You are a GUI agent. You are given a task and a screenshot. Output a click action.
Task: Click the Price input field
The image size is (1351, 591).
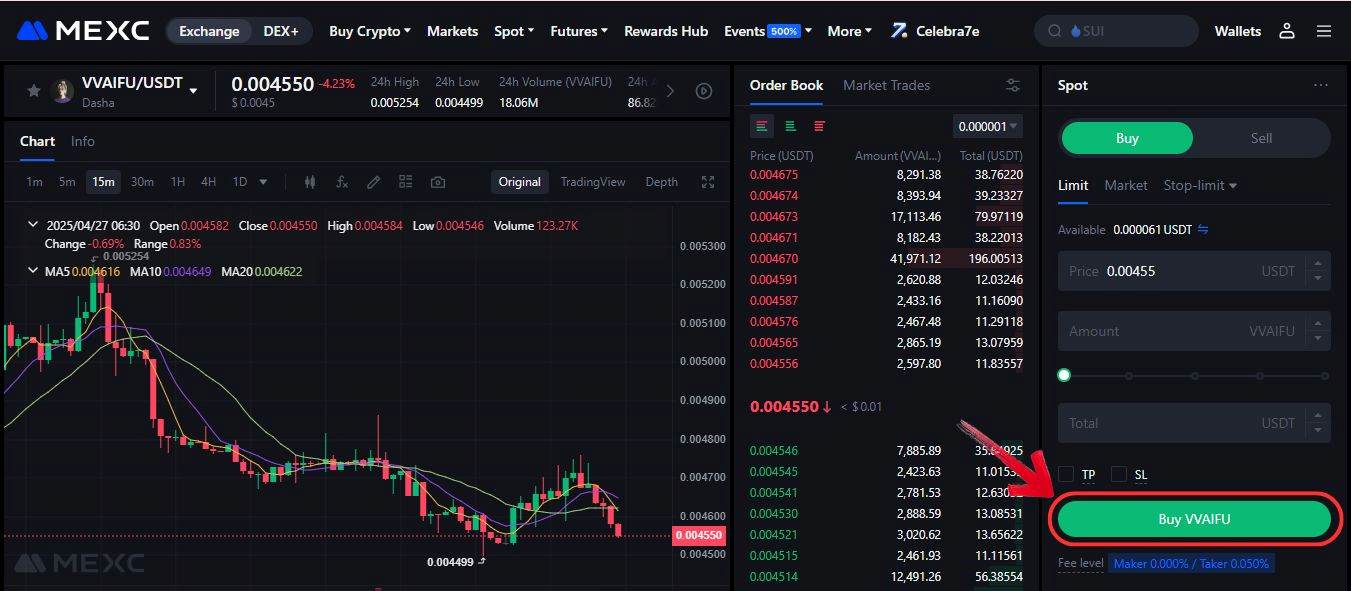pos(1194,271)
